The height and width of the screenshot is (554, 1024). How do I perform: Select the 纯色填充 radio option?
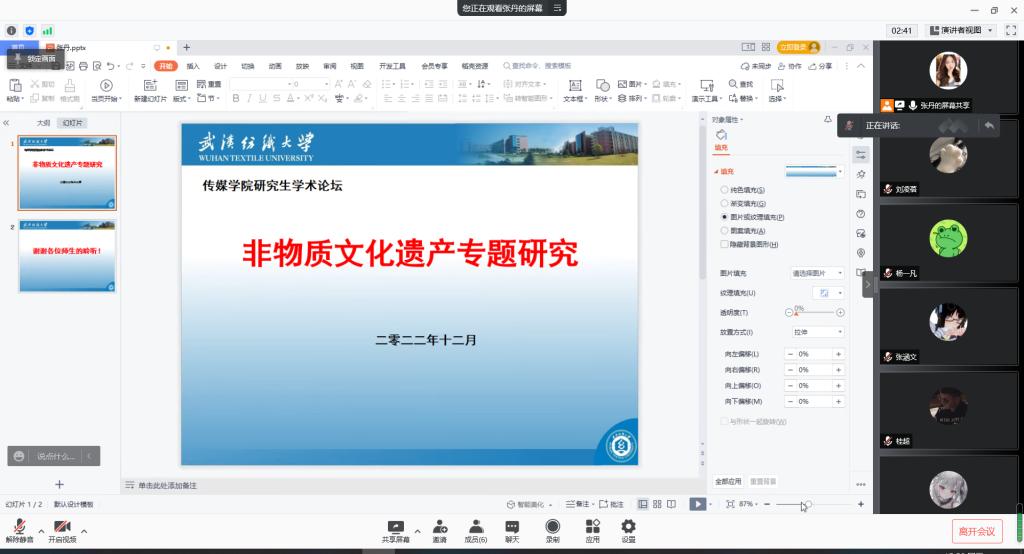tap(725, 190)
